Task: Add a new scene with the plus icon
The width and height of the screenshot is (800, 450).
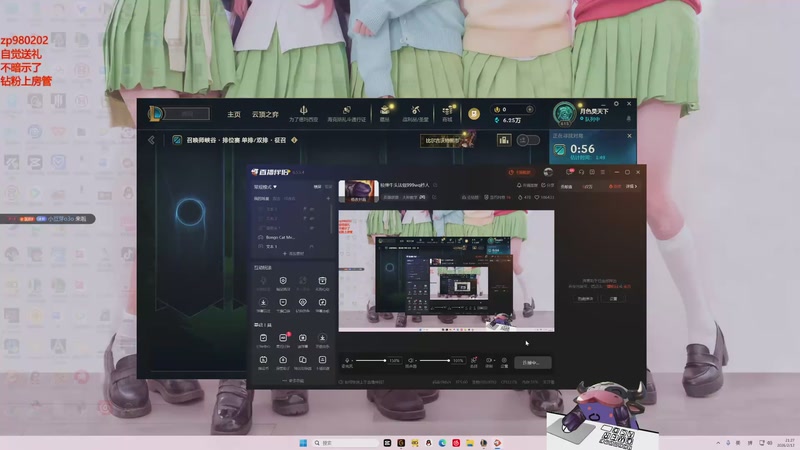Action: pyautogui.click(x=328, y=198)
